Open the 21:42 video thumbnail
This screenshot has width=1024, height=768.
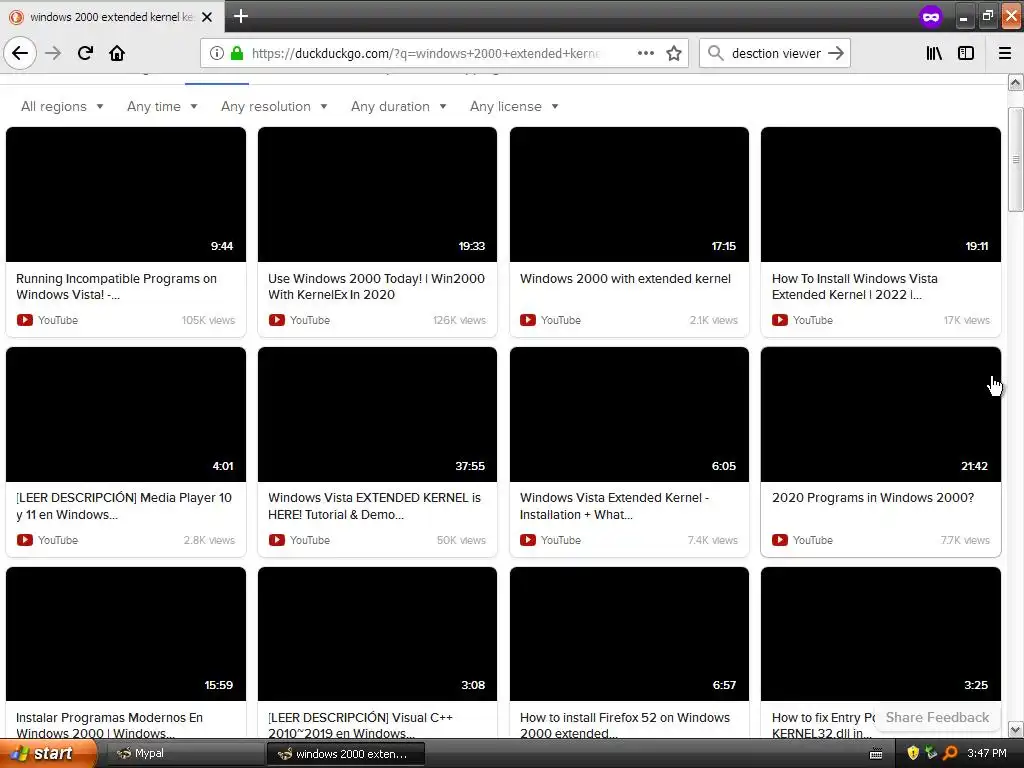pyautogui.click(x=880, y=415)
